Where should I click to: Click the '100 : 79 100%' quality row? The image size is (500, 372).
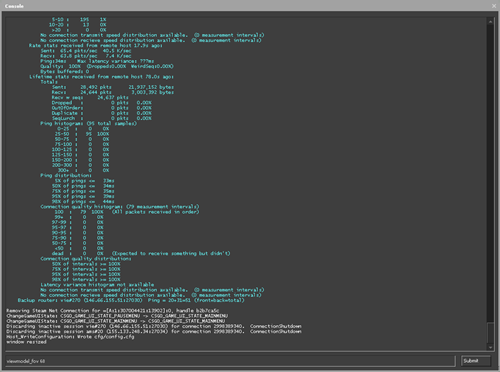127,212
